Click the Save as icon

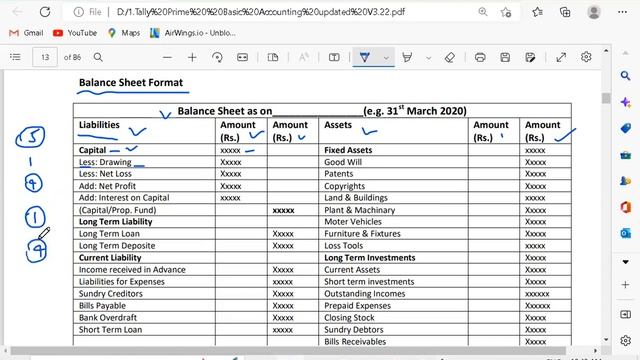[530, 58]
